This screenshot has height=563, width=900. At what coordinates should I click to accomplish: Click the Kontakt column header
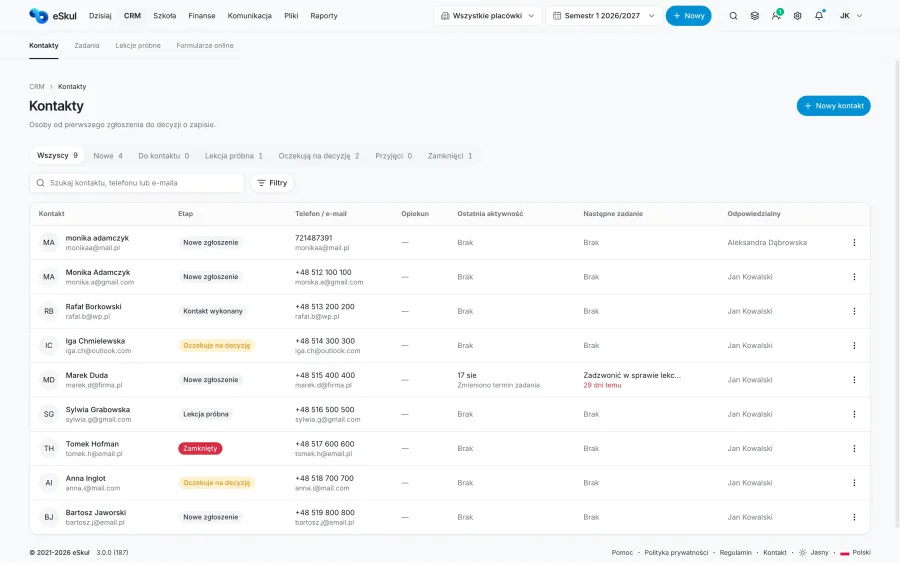[52, 213]
